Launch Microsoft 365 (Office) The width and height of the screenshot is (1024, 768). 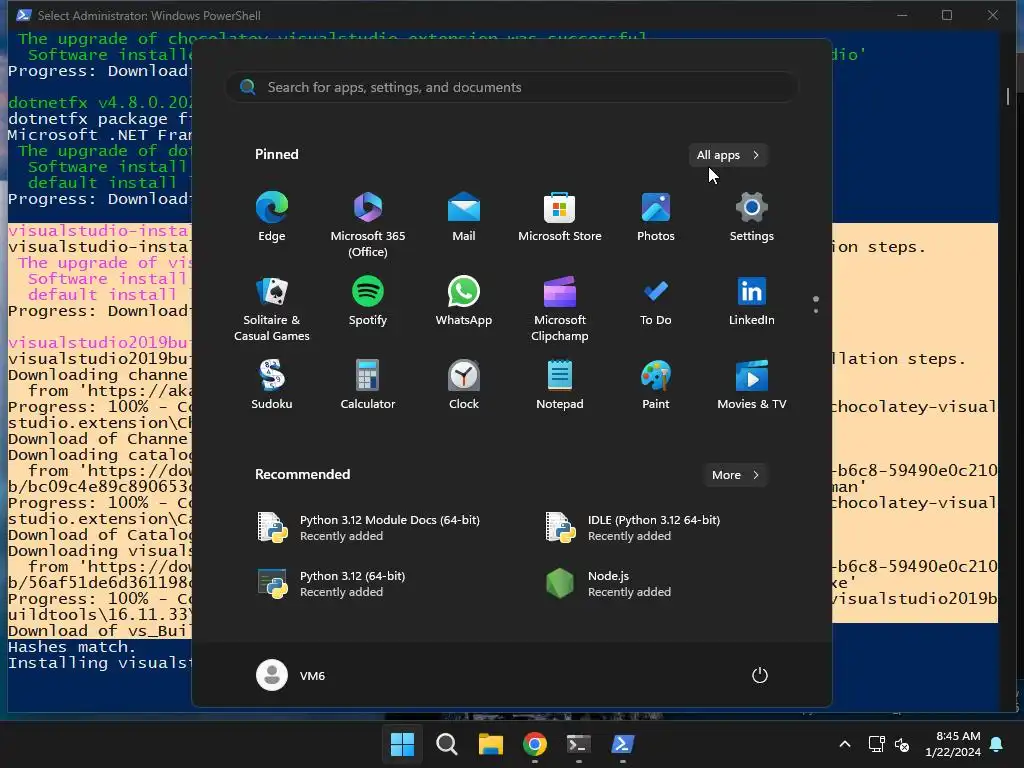click(x=368, y=225)
